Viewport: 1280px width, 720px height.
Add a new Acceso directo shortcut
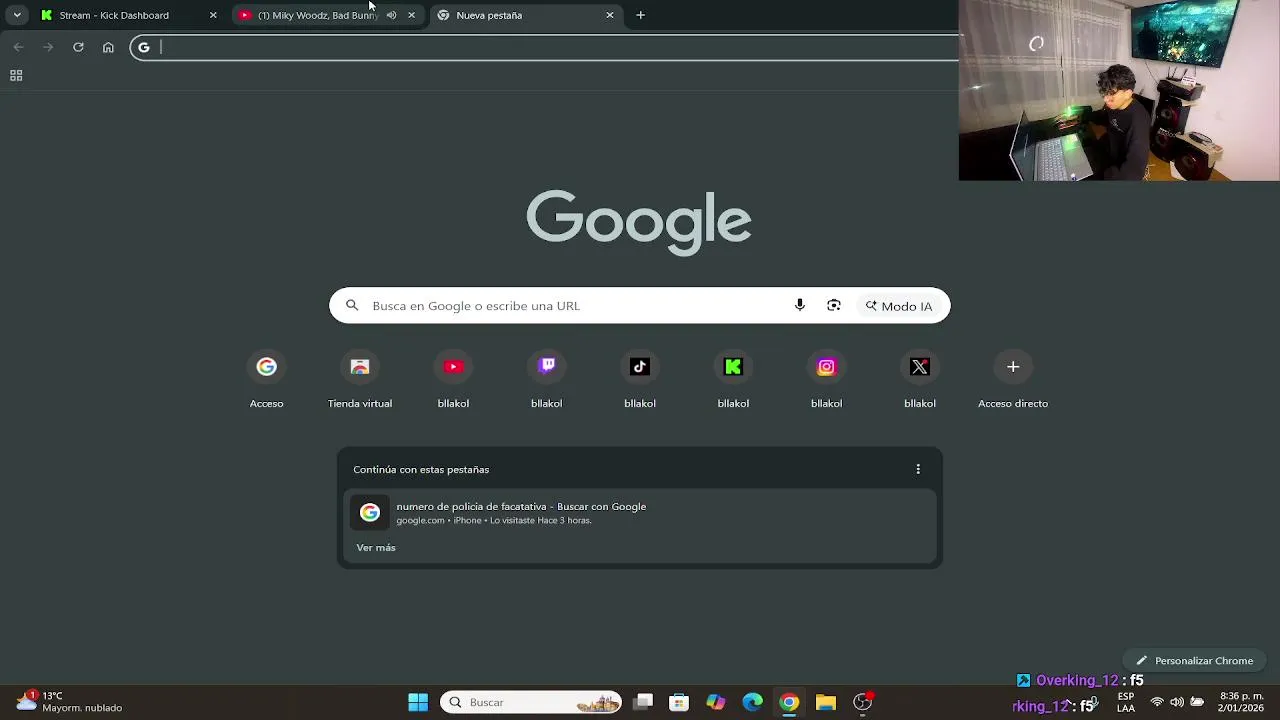click(1013, 380)
